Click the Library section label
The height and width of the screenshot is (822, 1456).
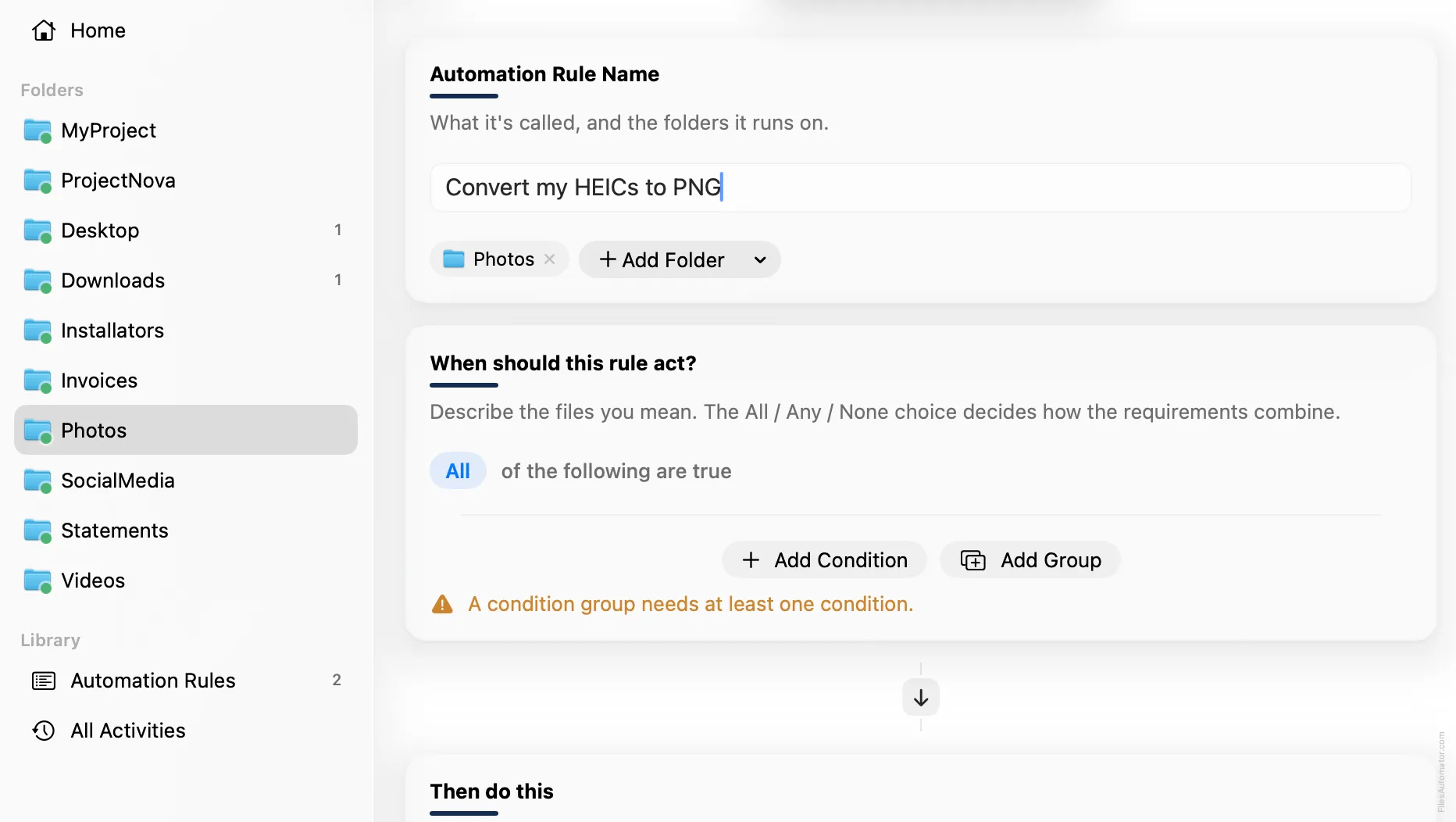[x=50, y=640]
